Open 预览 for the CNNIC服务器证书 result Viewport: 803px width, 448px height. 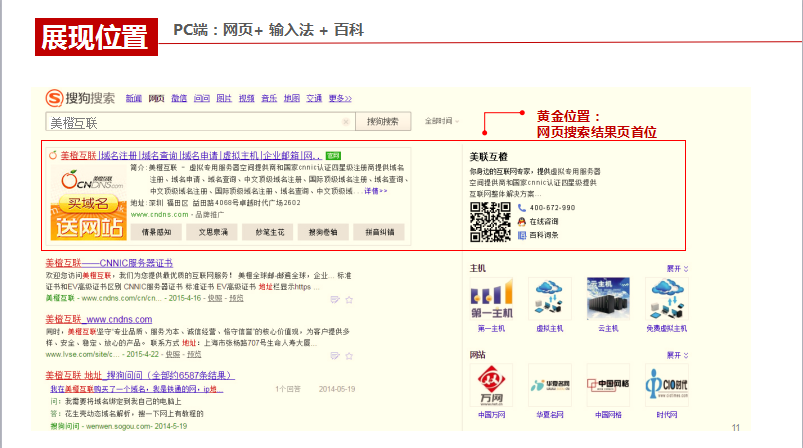coord(236,298)
